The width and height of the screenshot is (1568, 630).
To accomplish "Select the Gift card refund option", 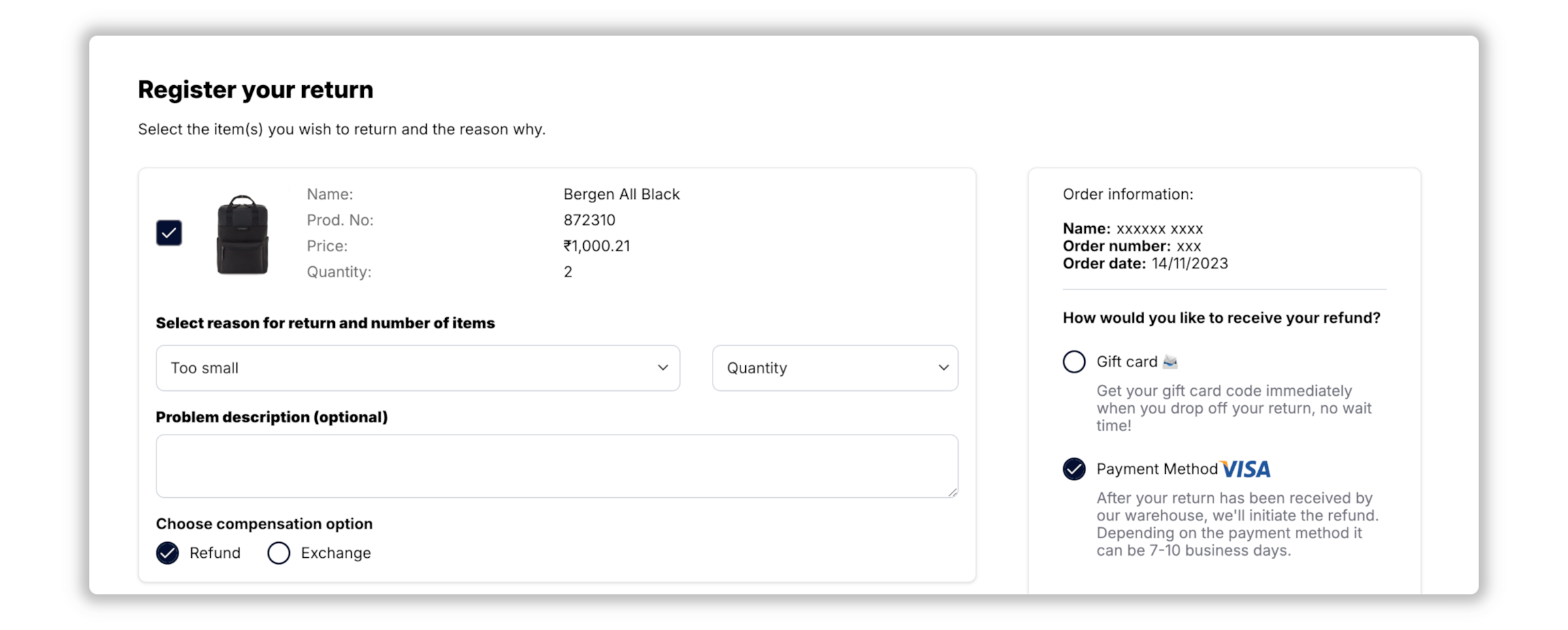I will [1074, 362].
